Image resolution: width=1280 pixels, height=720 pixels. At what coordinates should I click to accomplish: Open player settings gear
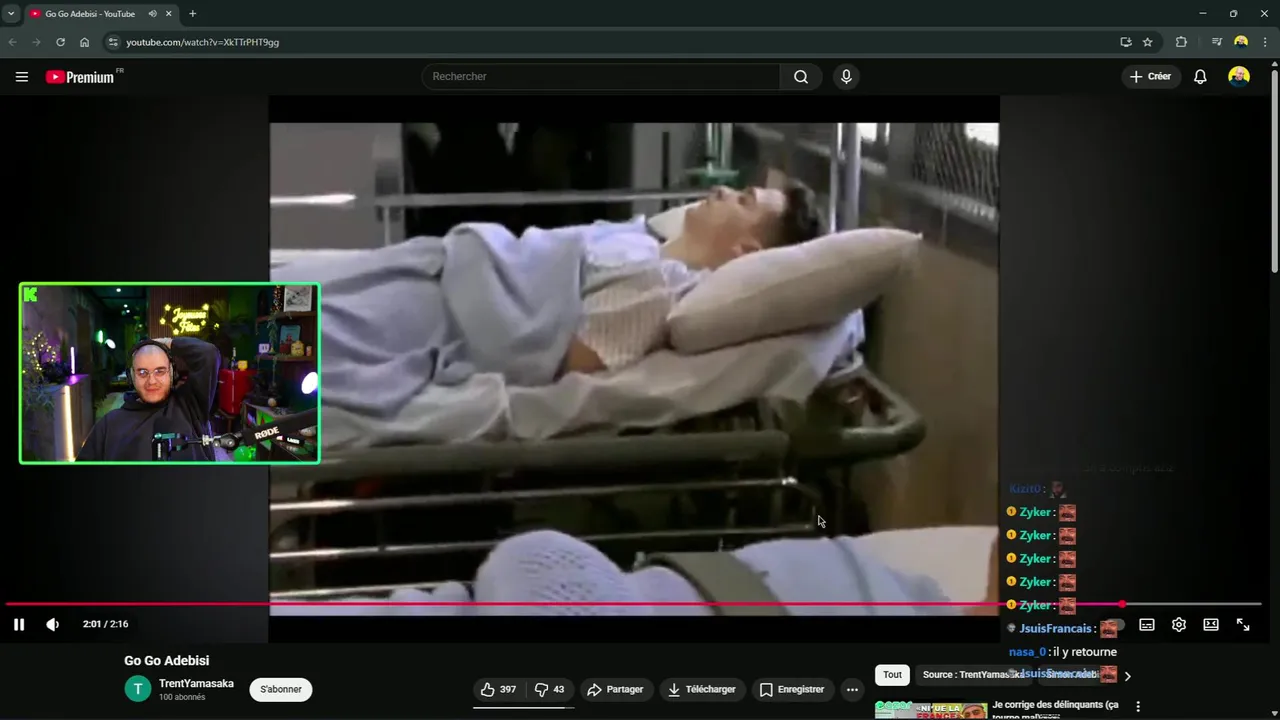(x=1179, y=624)
